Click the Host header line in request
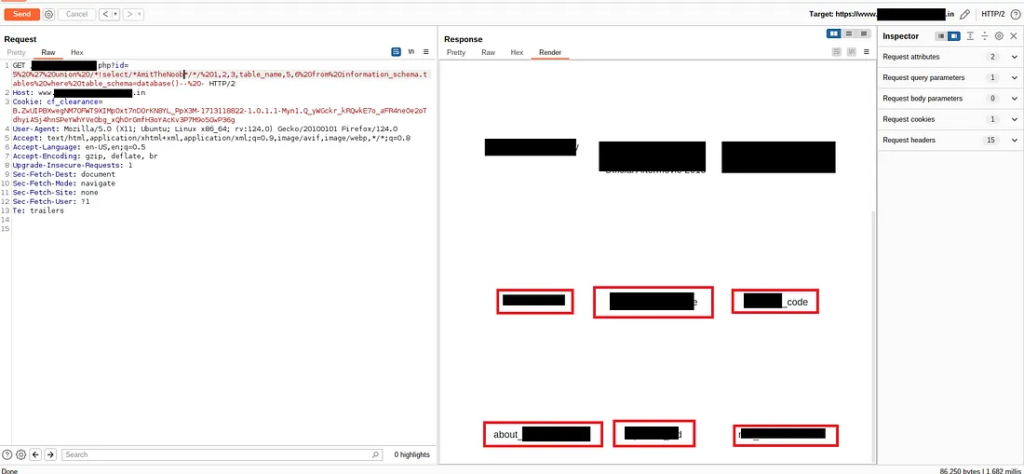The height and width of the screenshot is (474, 1024). 79,93
